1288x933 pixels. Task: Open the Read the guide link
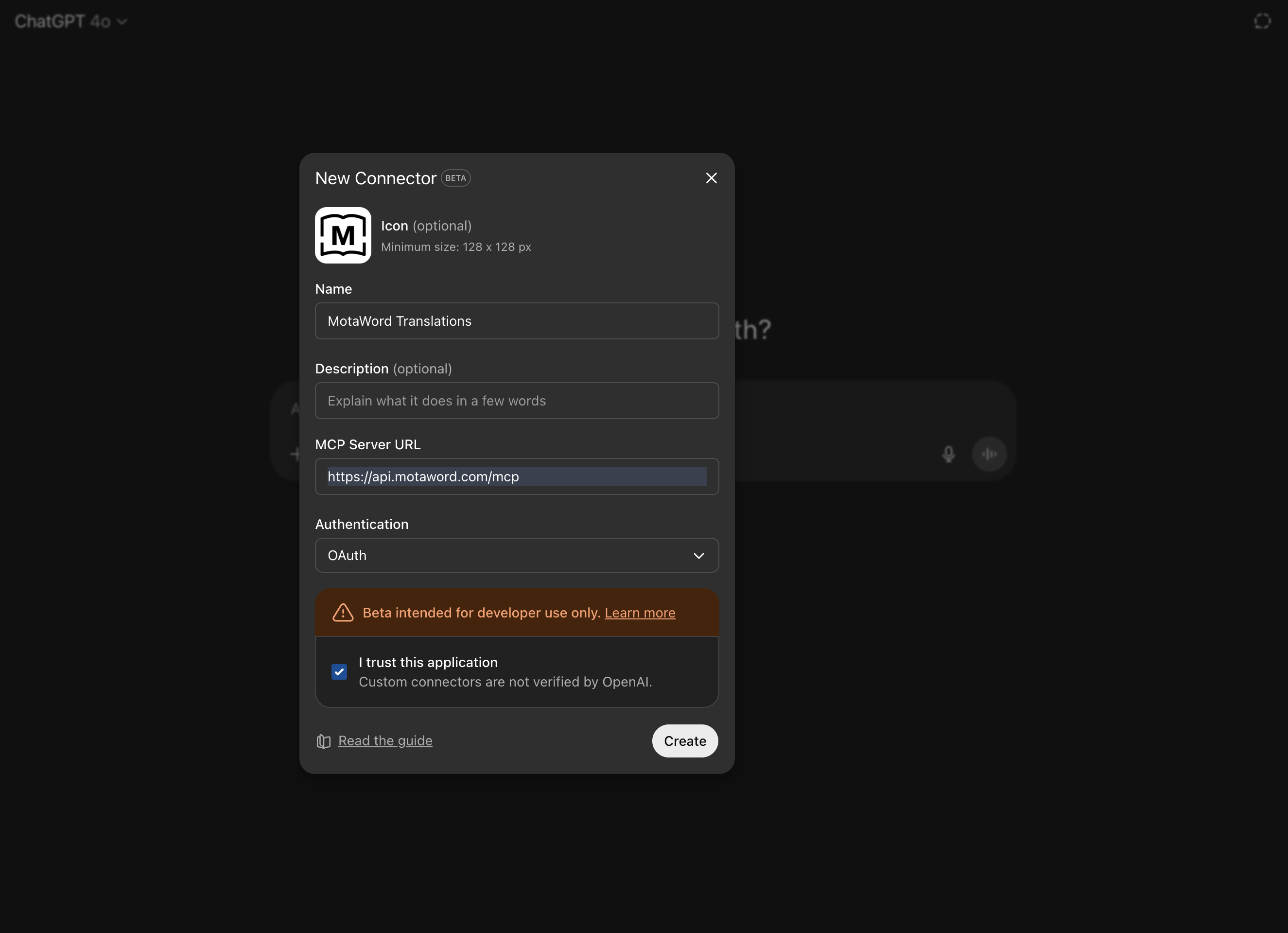385,740
